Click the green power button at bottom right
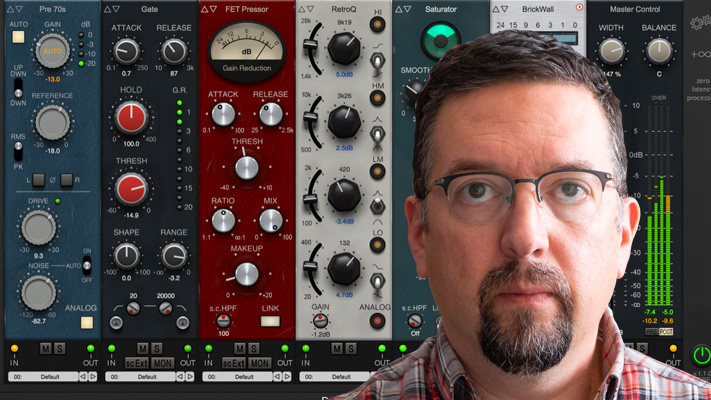The image size is (711, 400). tap(702, 355)
